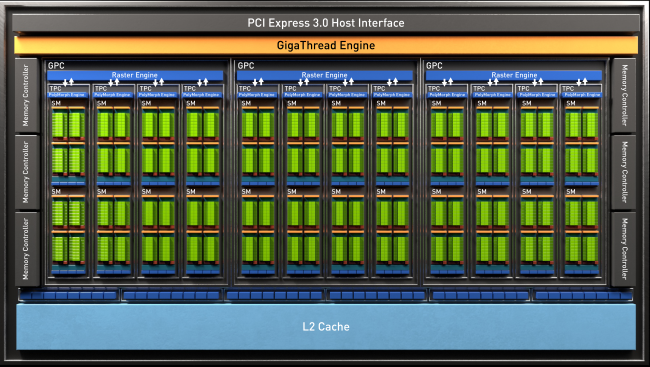Screen dimensions: 650x367
Task: Select the Raster Engine bar in the leftmost GPC
Action: (135, 75)
